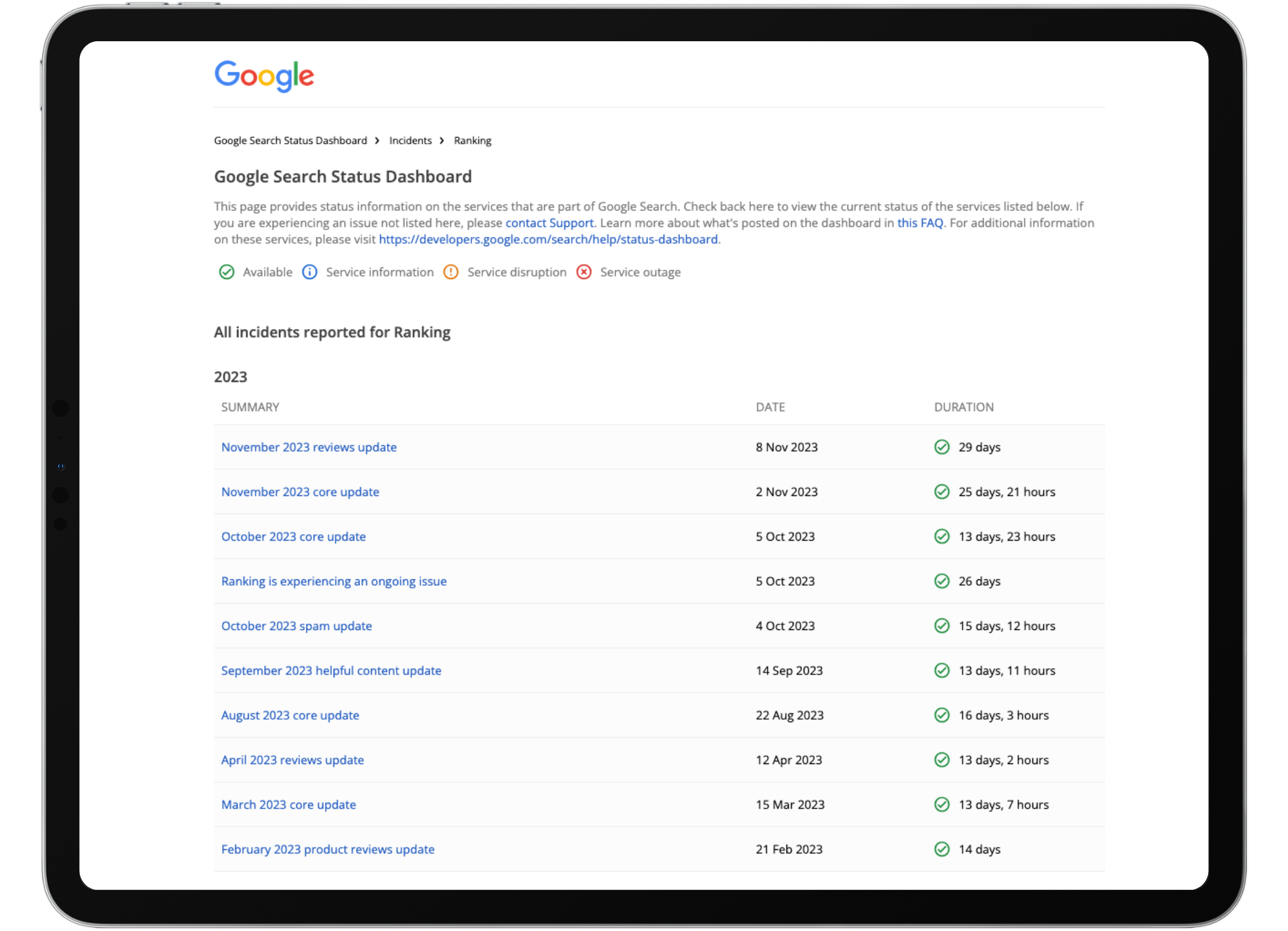Open April 2023 reviews update incident

point(292,760)
